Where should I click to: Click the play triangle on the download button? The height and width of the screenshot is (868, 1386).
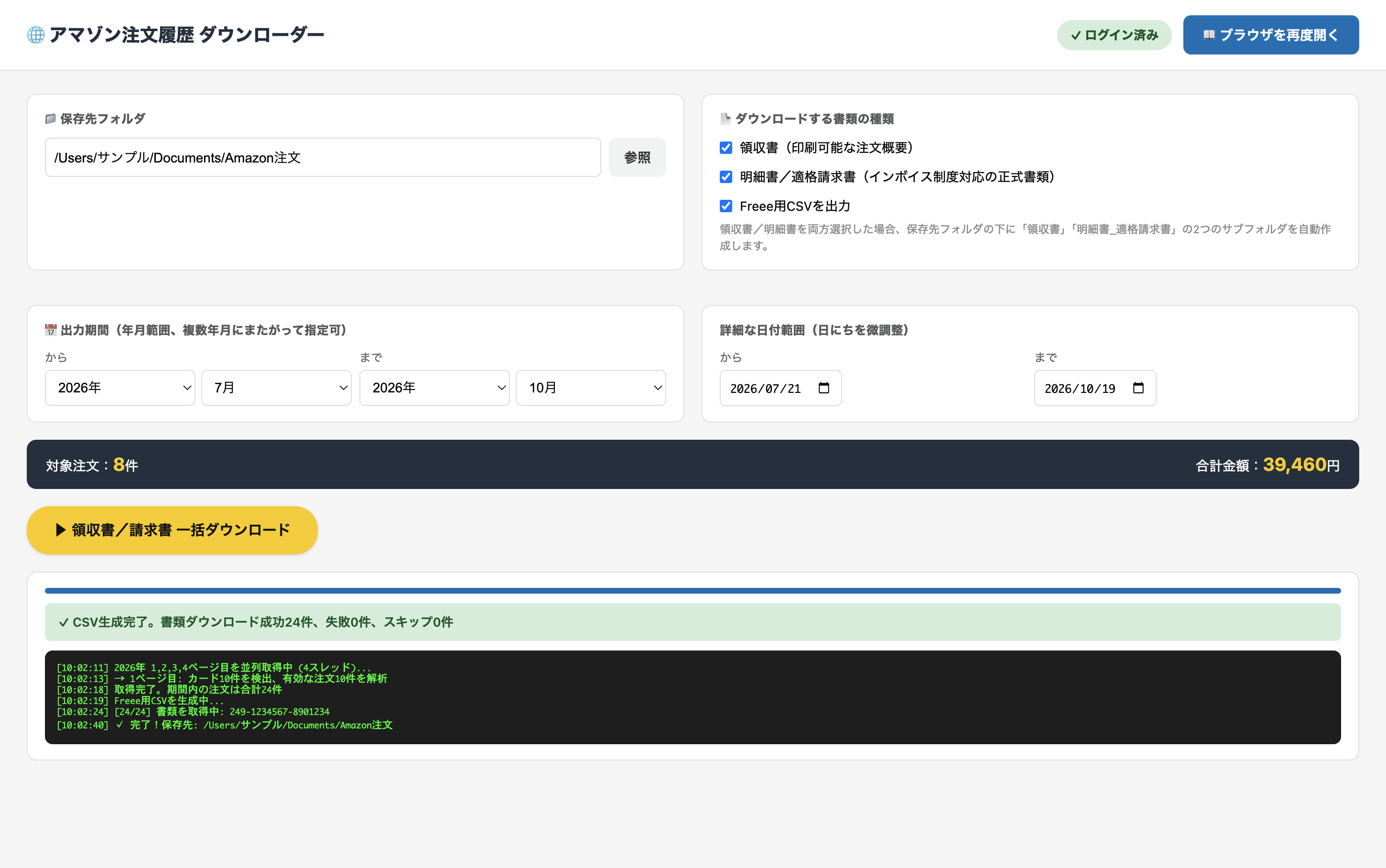[x=60, y=530]
